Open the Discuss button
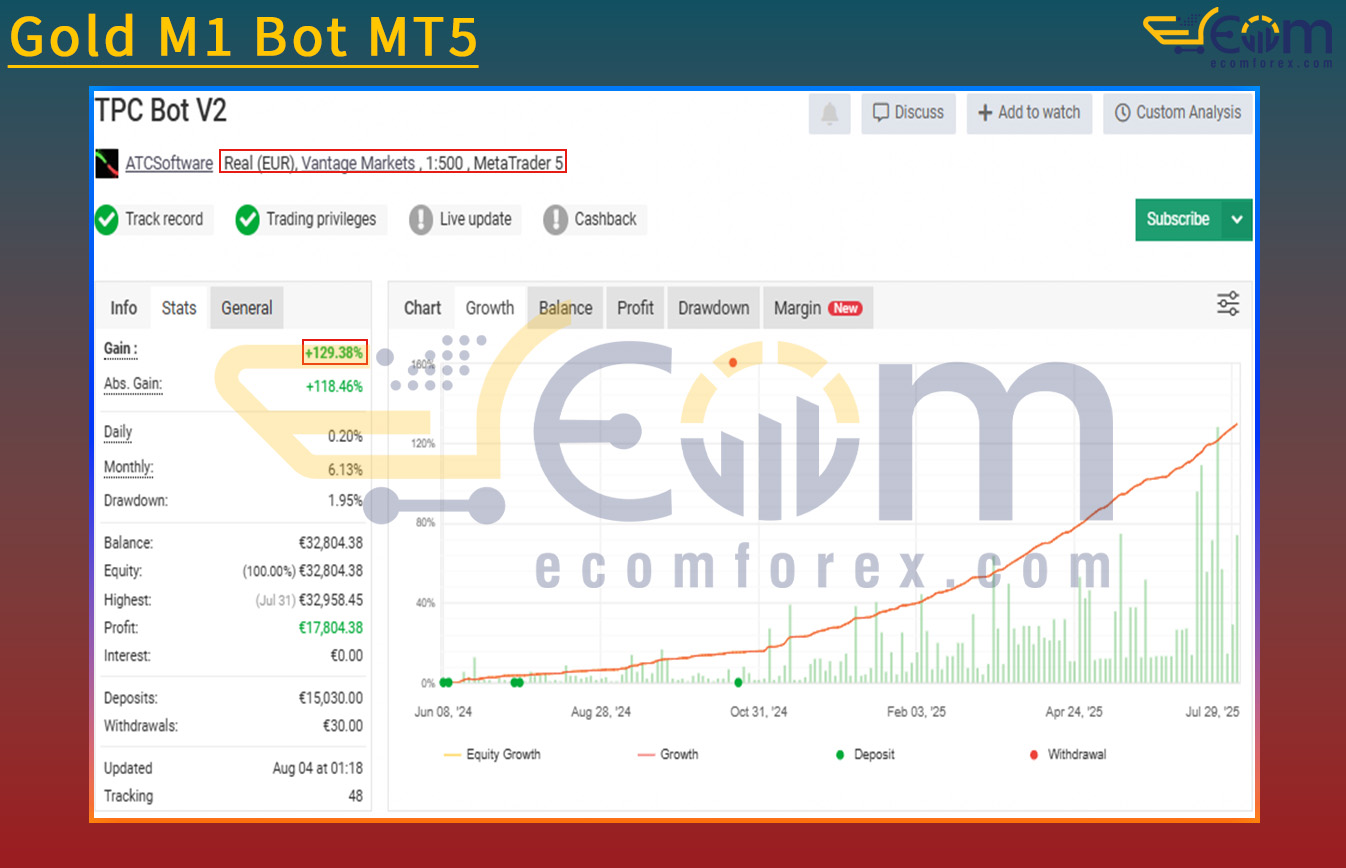Viewport: 1346px width, 868px height. [908, 113]
